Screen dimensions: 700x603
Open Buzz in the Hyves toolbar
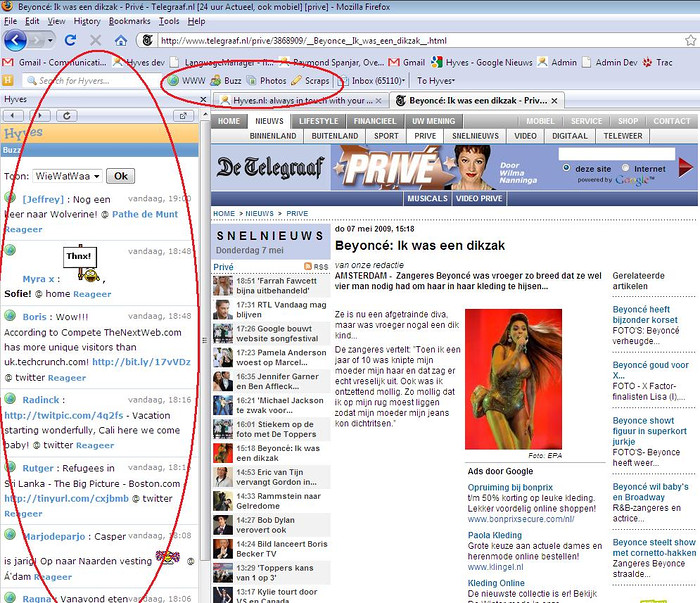226,80
